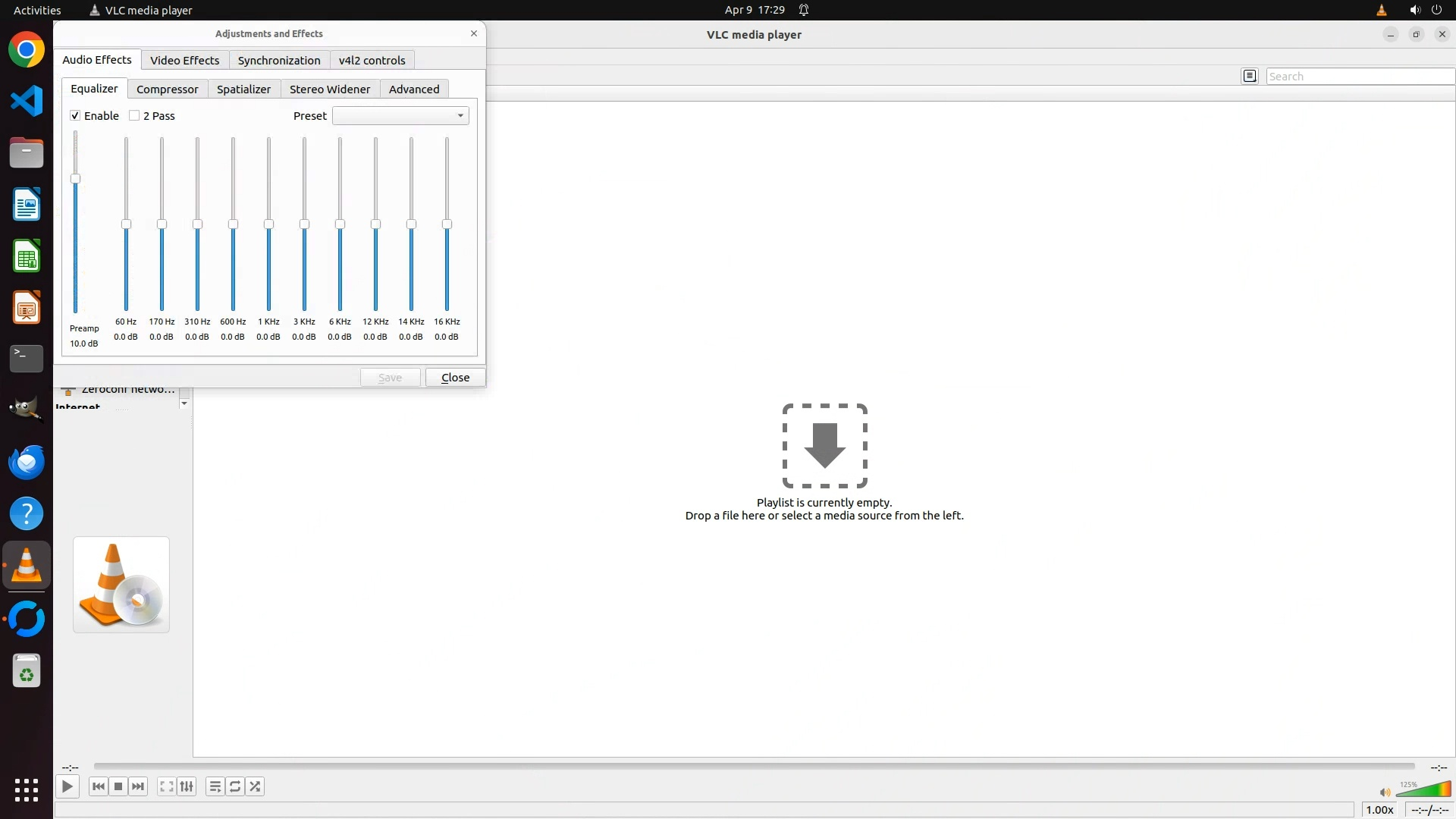
Task: Open Thunderbird from the dock
Action: 27,462
